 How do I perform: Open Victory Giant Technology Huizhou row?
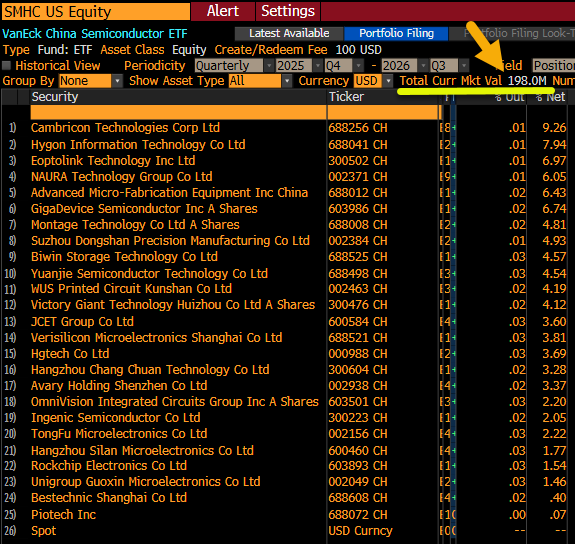173,305
